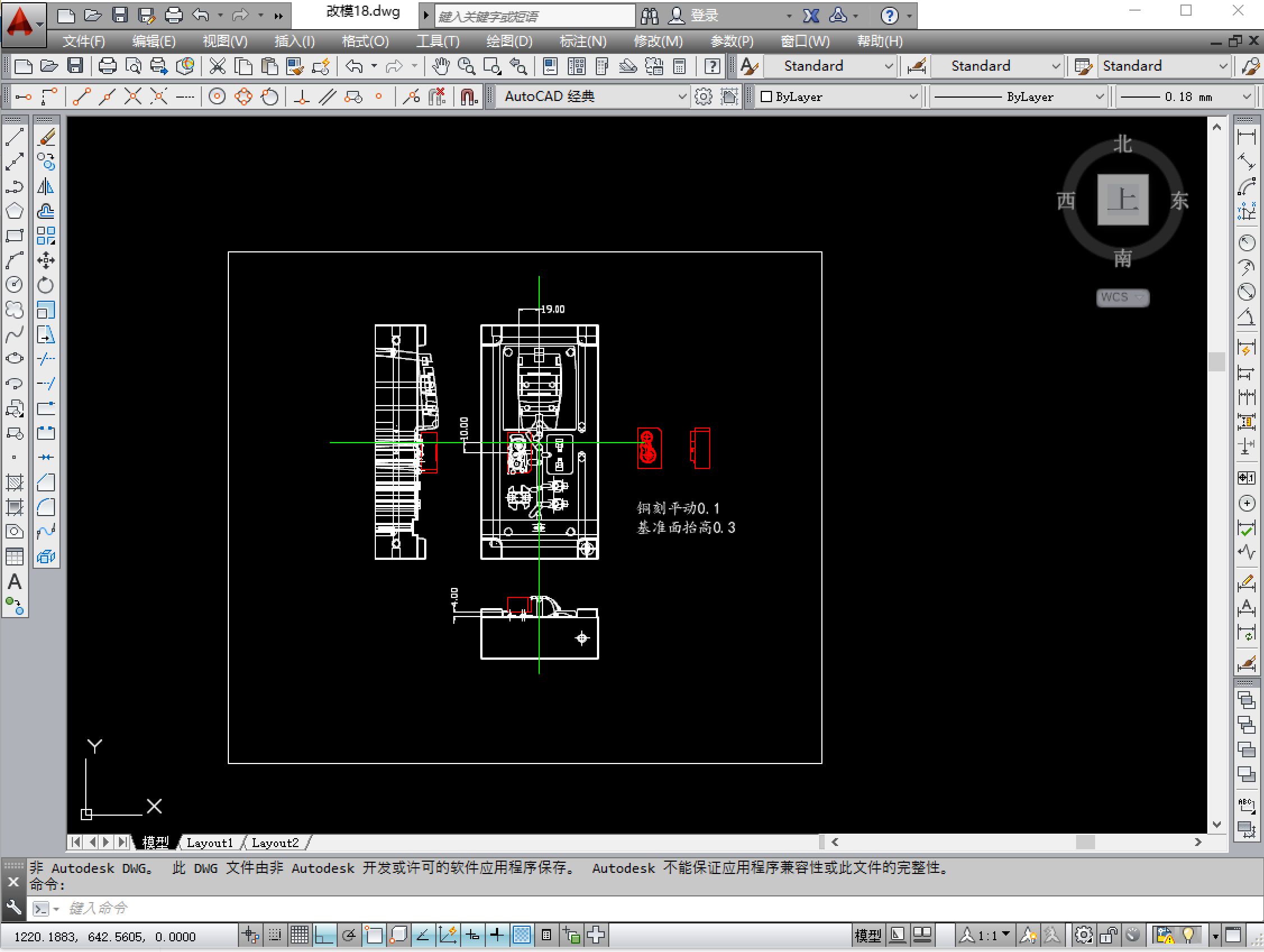Viewport: 1264px width, 952px height.
Task: Switch to the Layout1 tab
Action: 210,842
